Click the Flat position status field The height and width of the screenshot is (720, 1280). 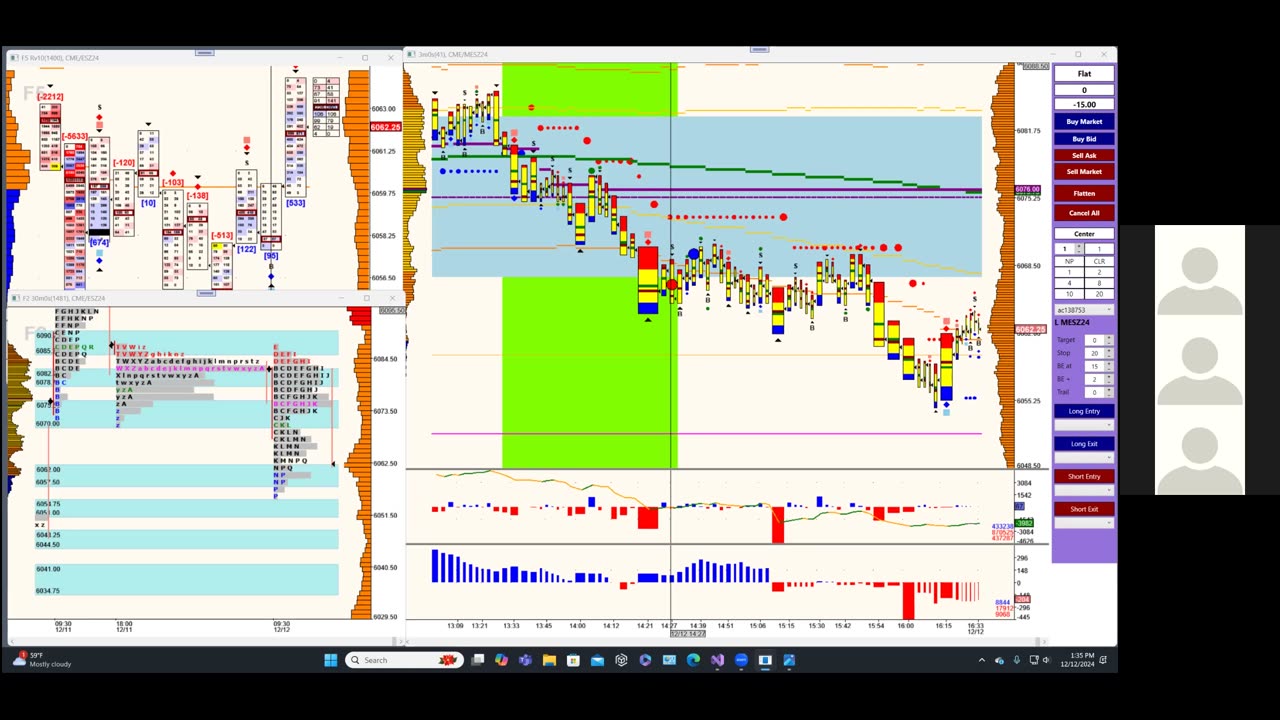click(1084, 73)
